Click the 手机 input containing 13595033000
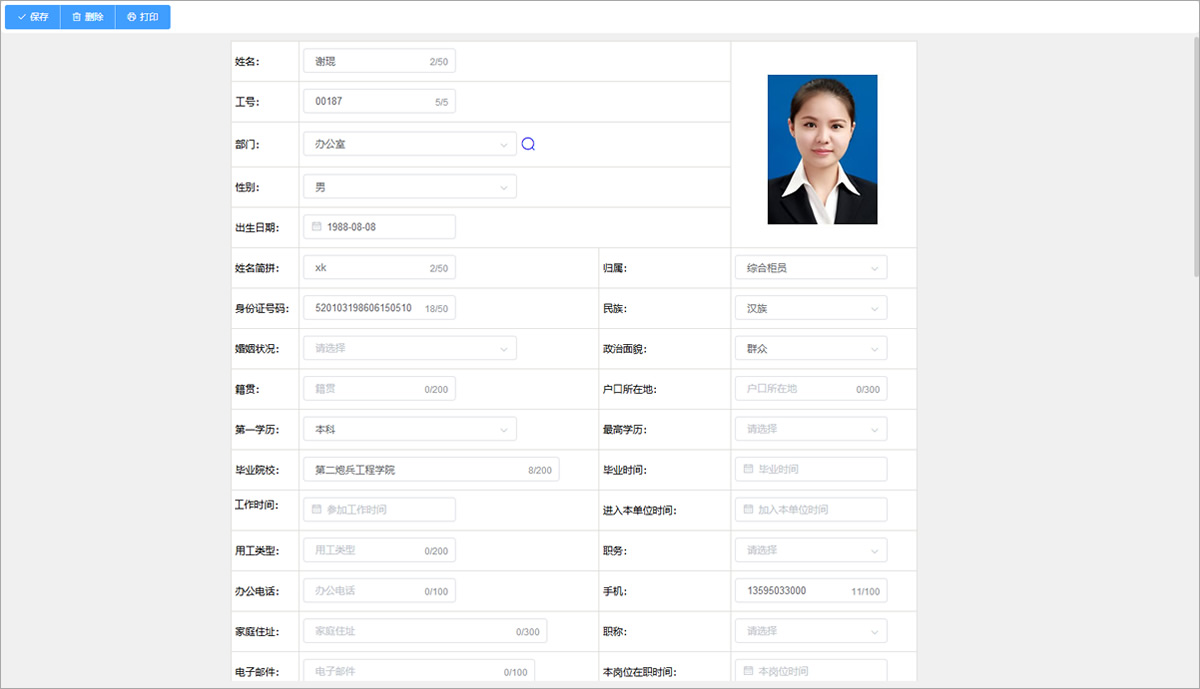Viewport: 1200px width, 689px height. pos(811,591)
